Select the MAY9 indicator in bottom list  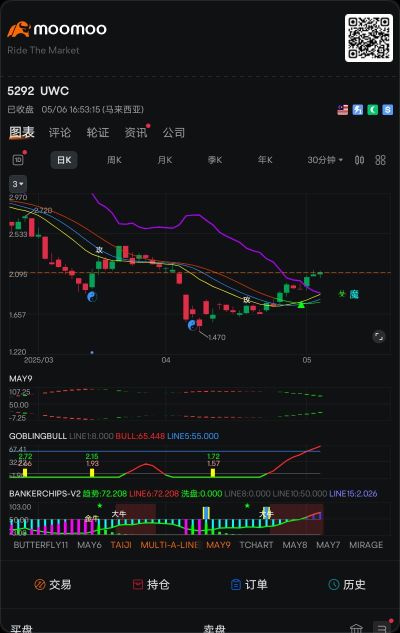[x=218, y=545]
